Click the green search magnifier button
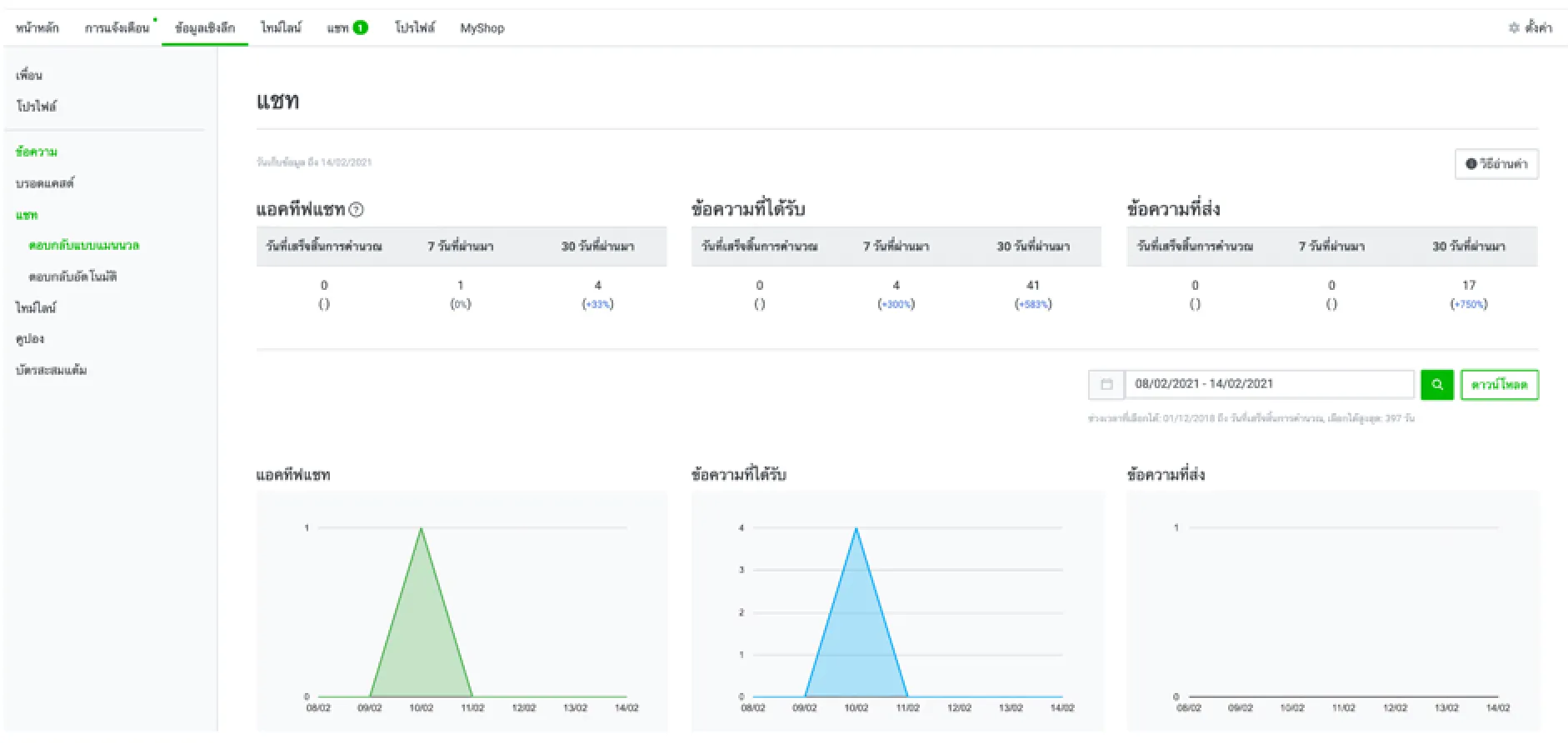This screenshot has height=743, width=1568. (1436, 385)
